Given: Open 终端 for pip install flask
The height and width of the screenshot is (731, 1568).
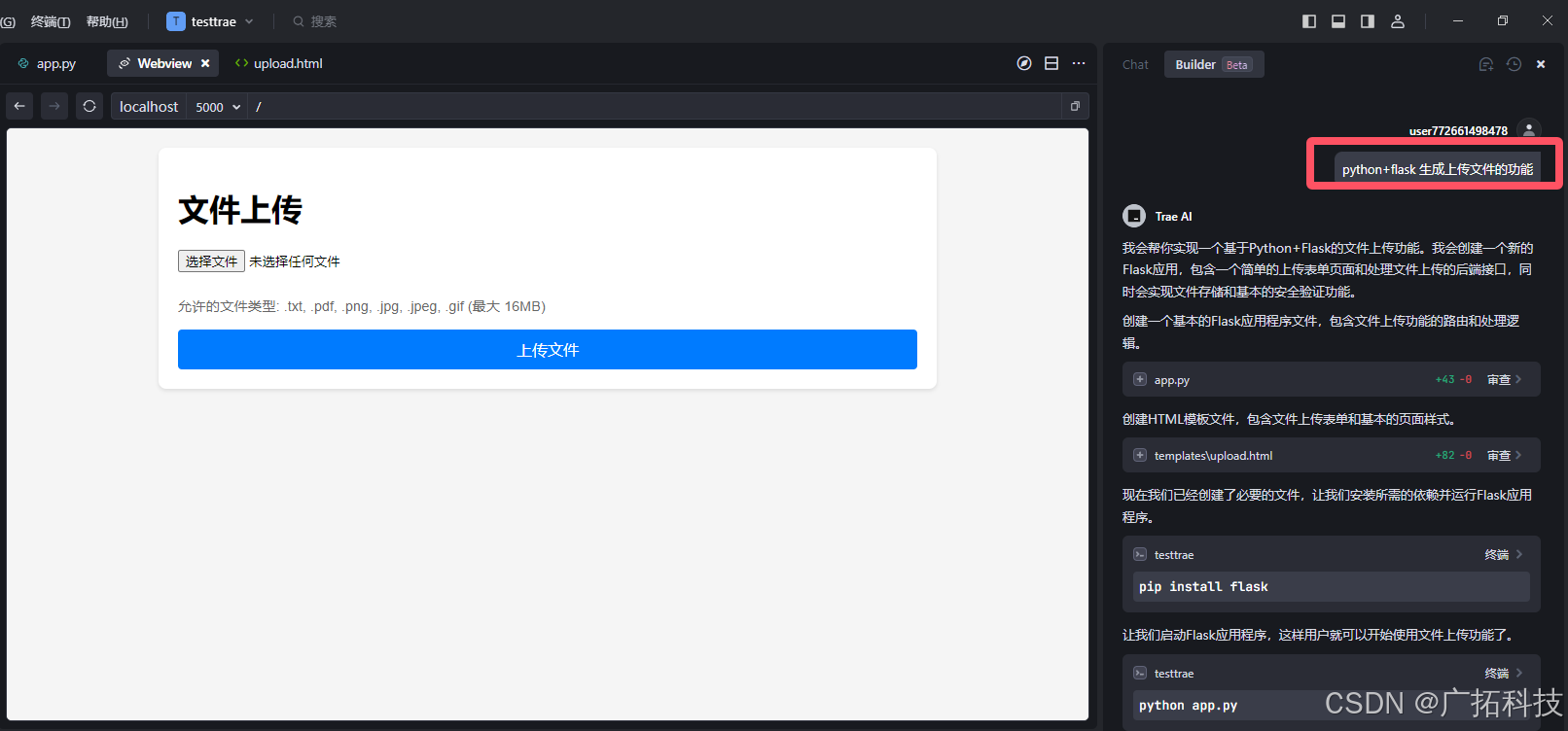Looking at the screenshot, I should [x=1503, y=554].
